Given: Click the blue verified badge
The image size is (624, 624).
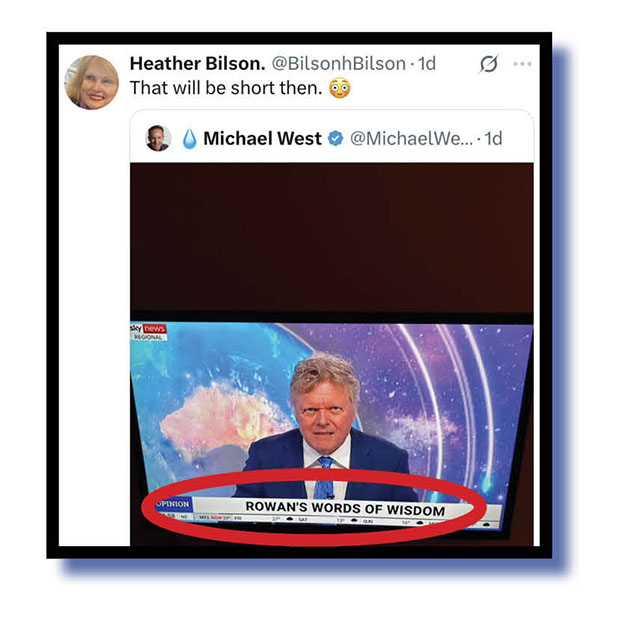Looking at the screenshot, I should 335,138.
